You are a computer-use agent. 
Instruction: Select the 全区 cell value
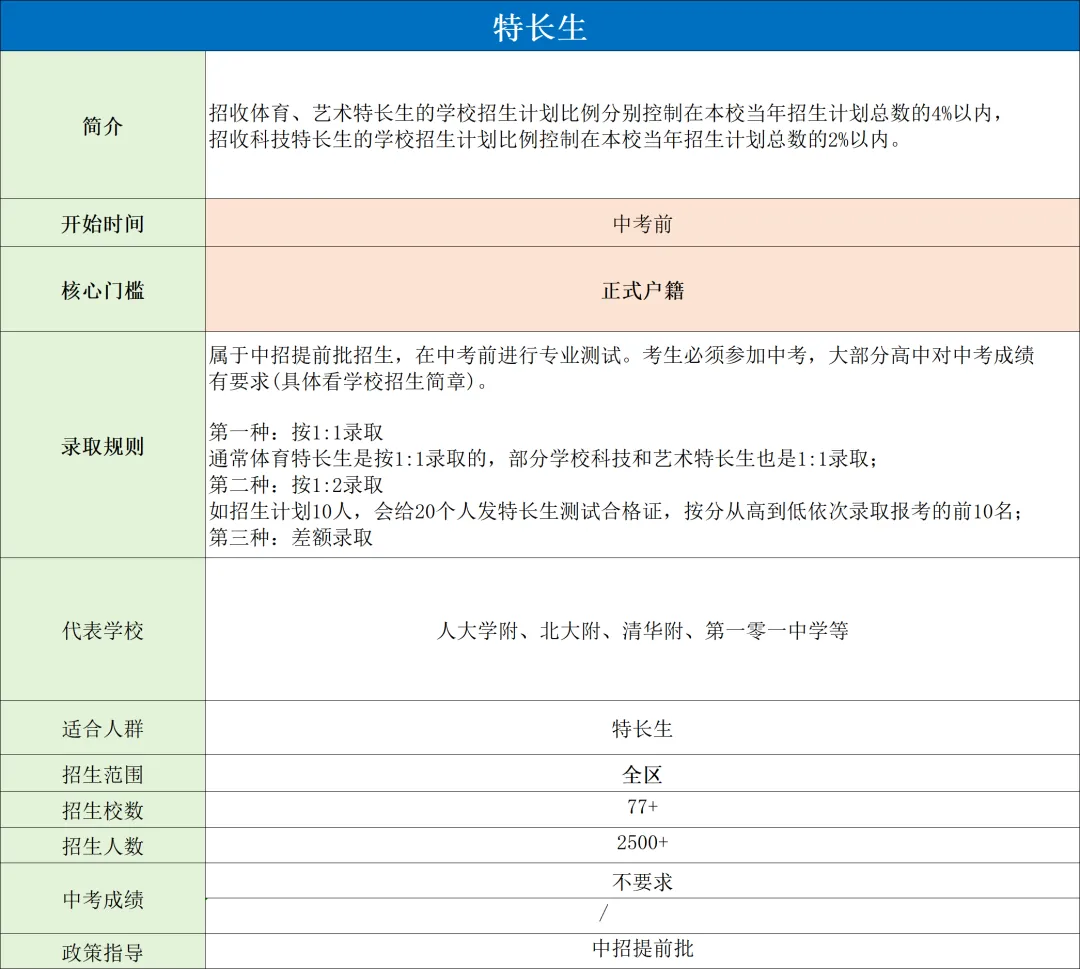[x=641, y=773]
